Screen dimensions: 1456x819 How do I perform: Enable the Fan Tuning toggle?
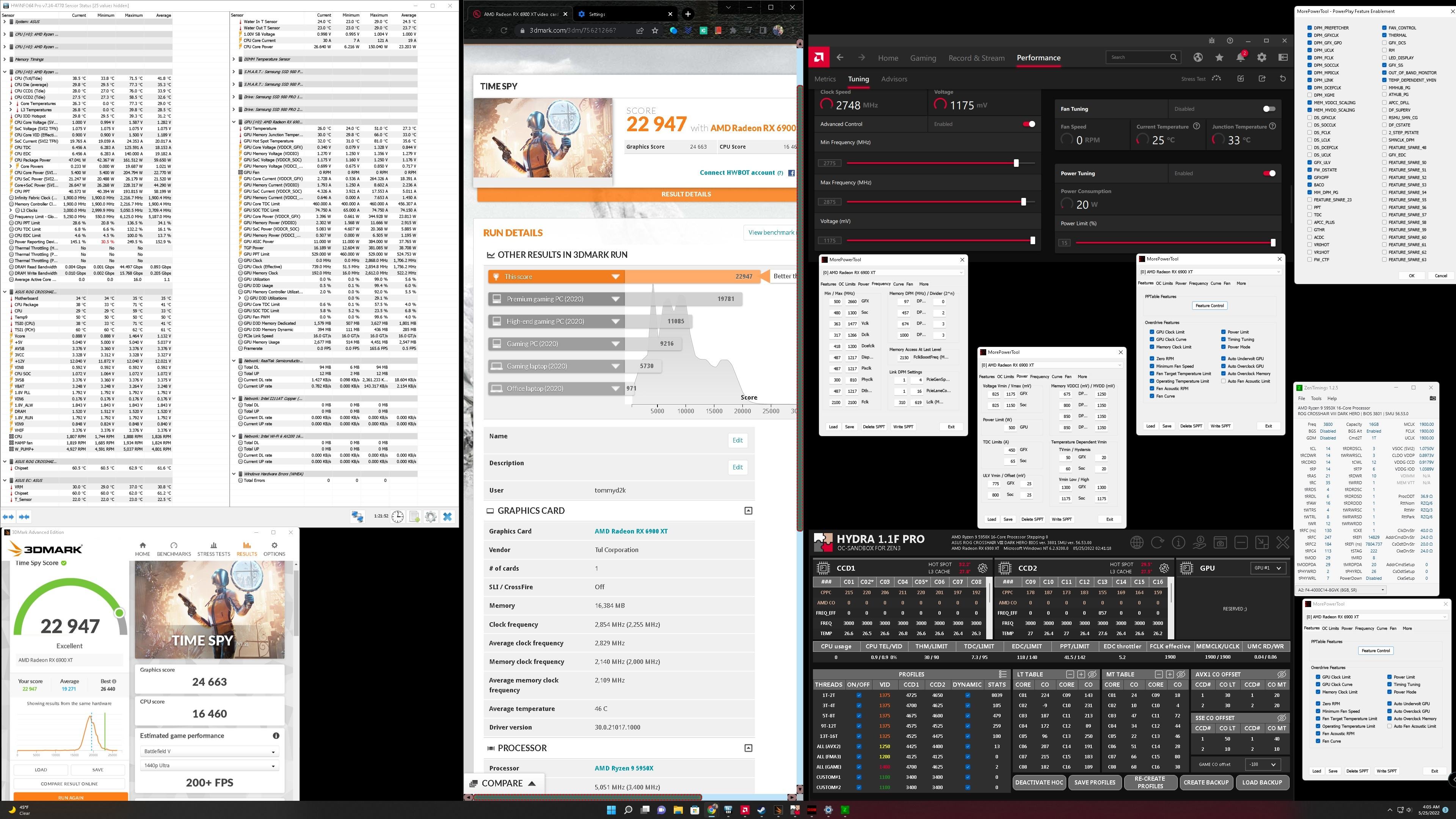click(1269, 109)
